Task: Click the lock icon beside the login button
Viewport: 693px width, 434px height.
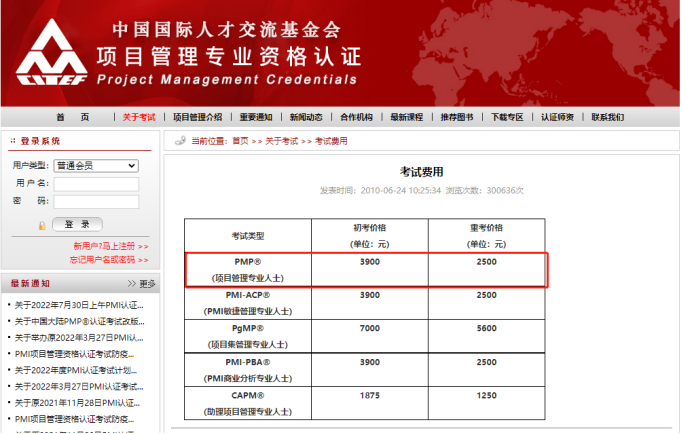Action: (42, 225)
